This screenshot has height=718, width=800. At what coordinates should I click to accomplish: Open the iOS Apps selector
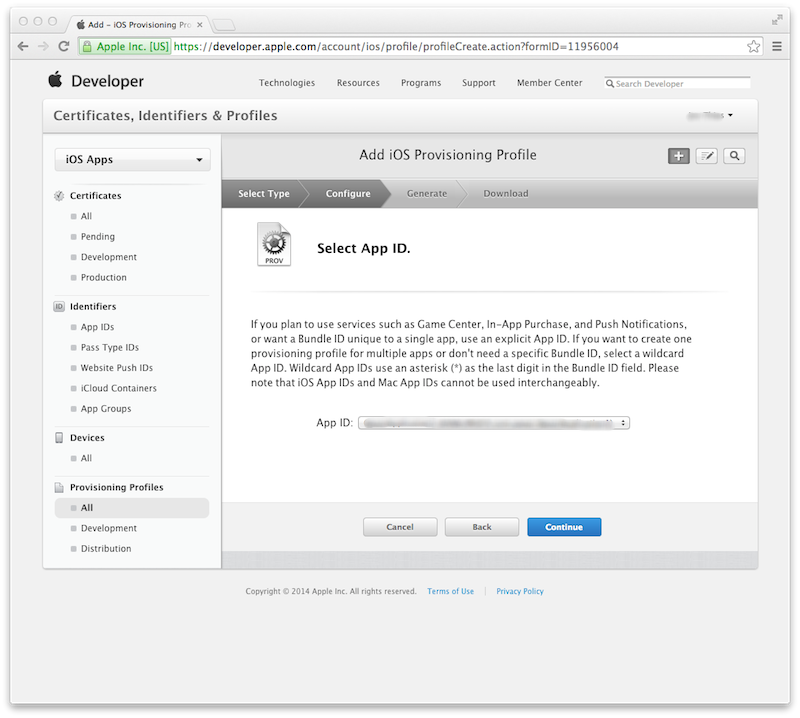point(131,159)
